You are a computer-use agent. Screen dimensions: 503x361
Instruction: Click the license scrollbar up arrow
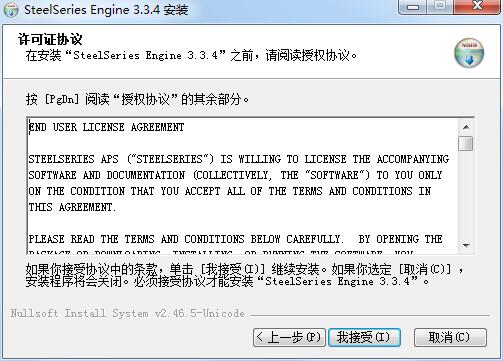pos(466,127)
